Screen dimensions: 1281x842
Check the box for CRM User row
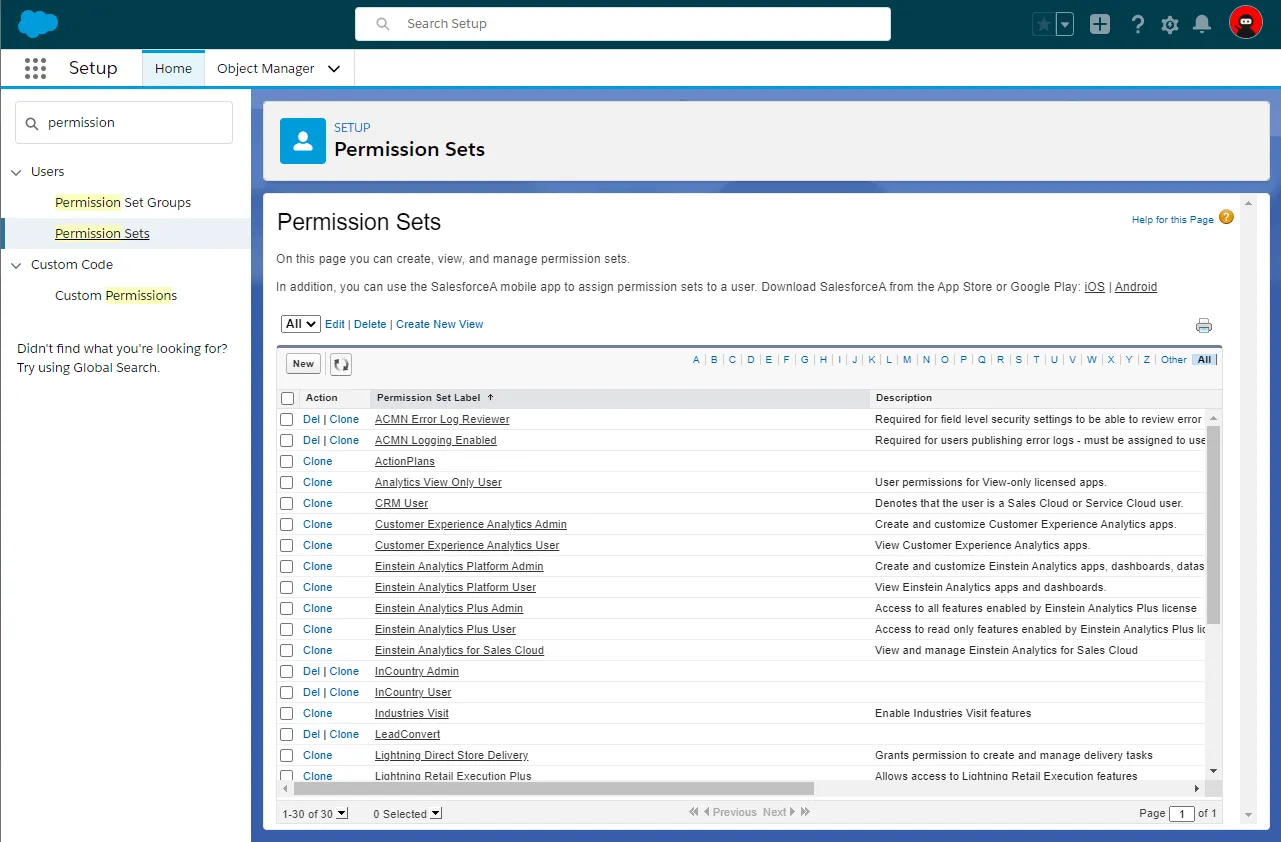pos(287,503)
